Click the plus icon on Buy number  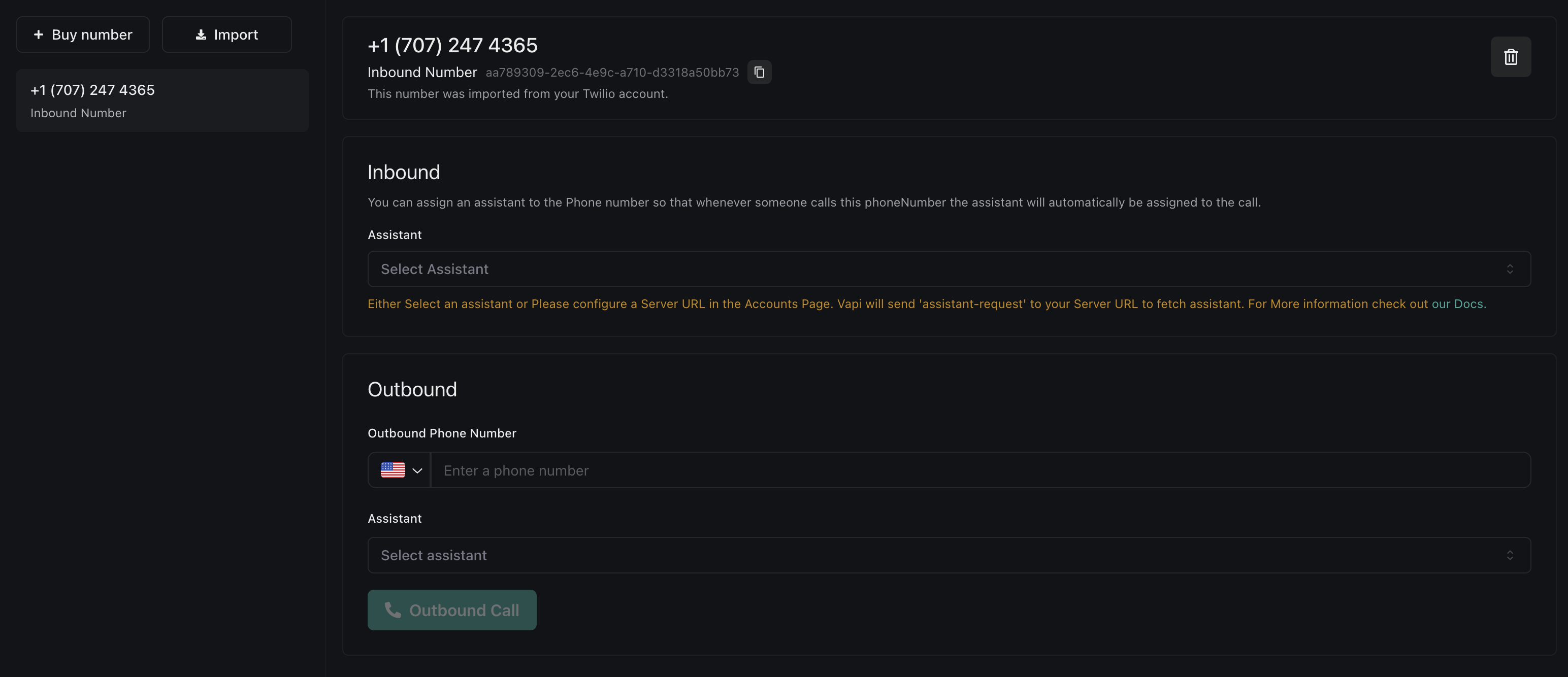tap(39, 35)
